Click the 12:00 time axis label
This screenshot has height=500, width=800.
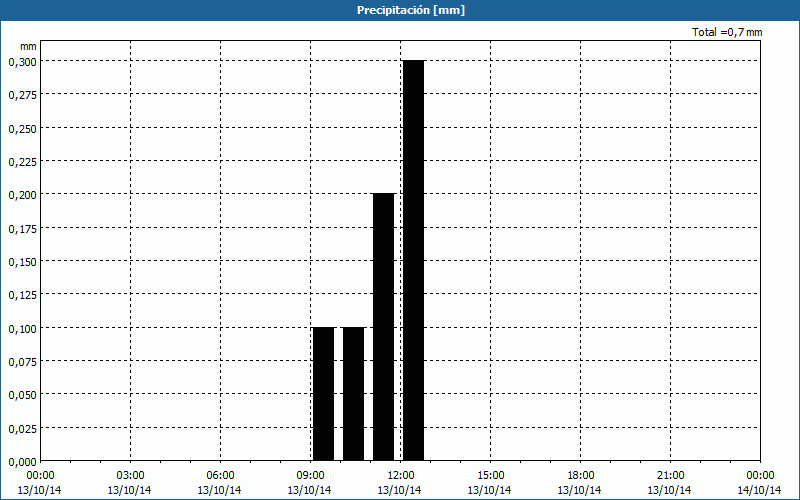(400, 476)
